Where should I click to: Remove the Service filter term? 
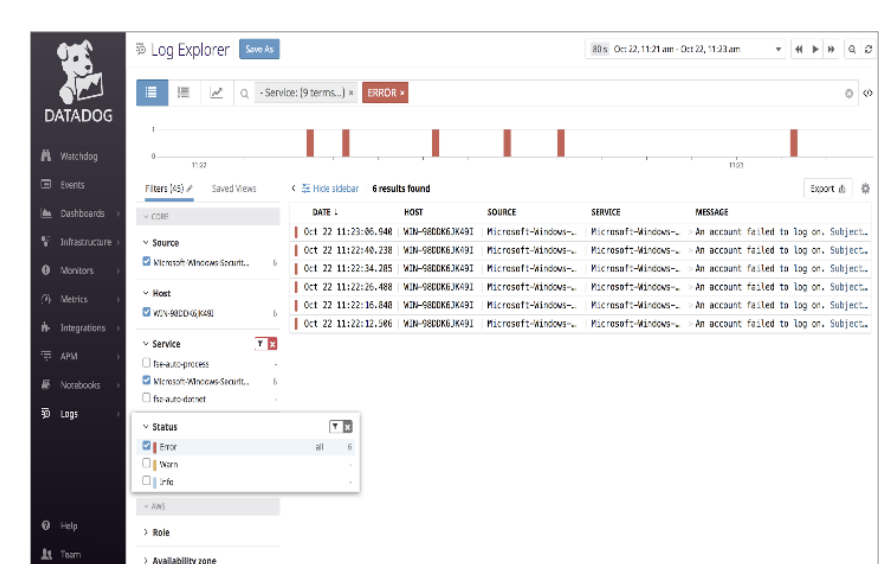(x=351, y=93)
